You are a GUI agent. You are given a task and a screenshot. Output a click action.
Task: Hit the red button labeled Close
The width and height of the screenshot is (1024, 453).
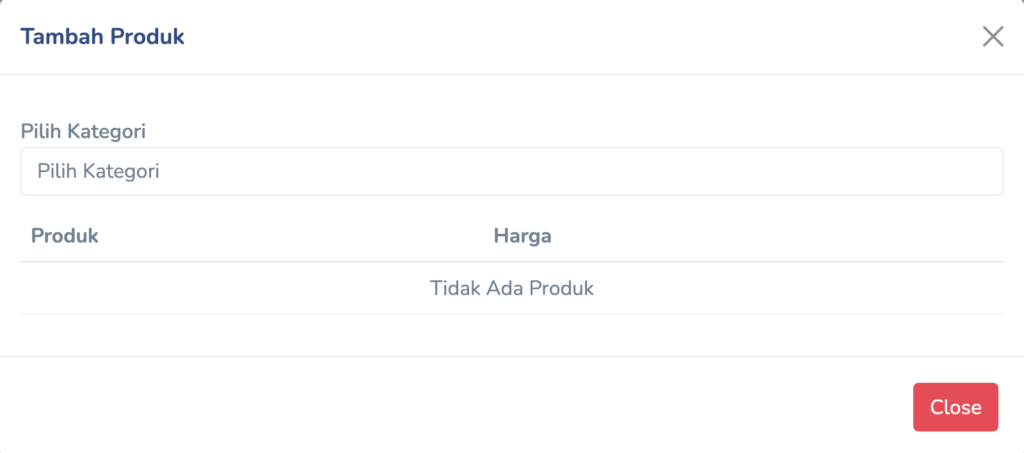click(955, 407)
